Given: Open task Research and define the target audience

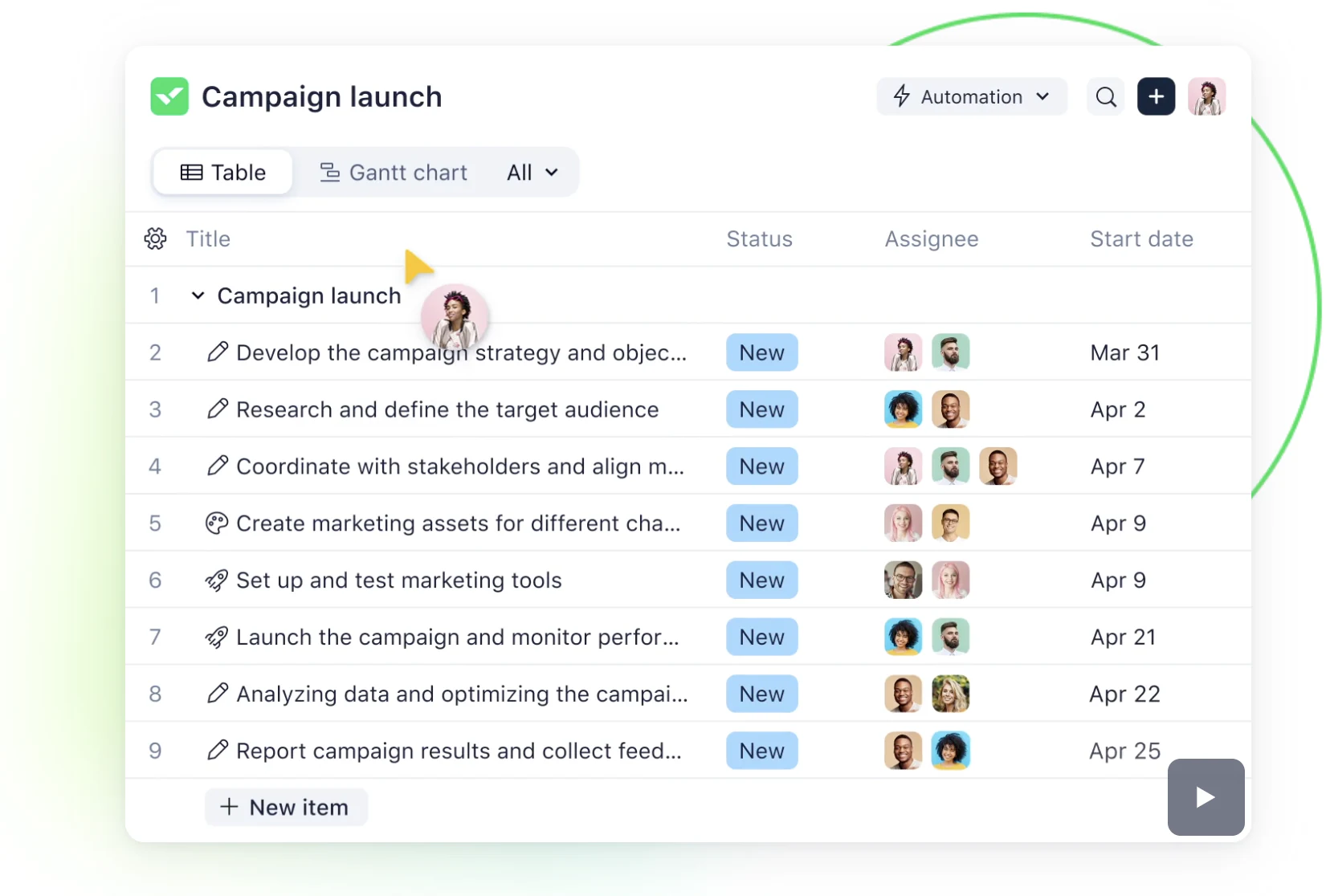Looking at the screenshot, I should click(x=447, y=409).
